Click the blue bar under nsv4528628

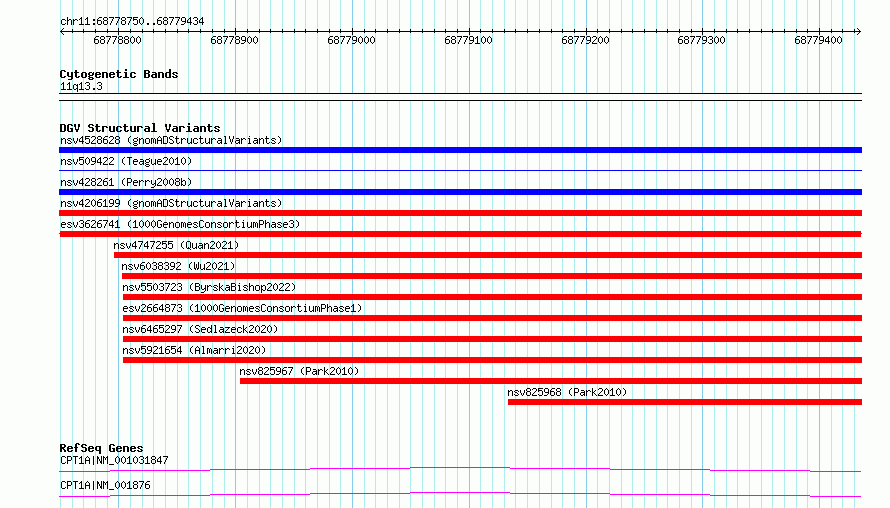pos(460,150)
